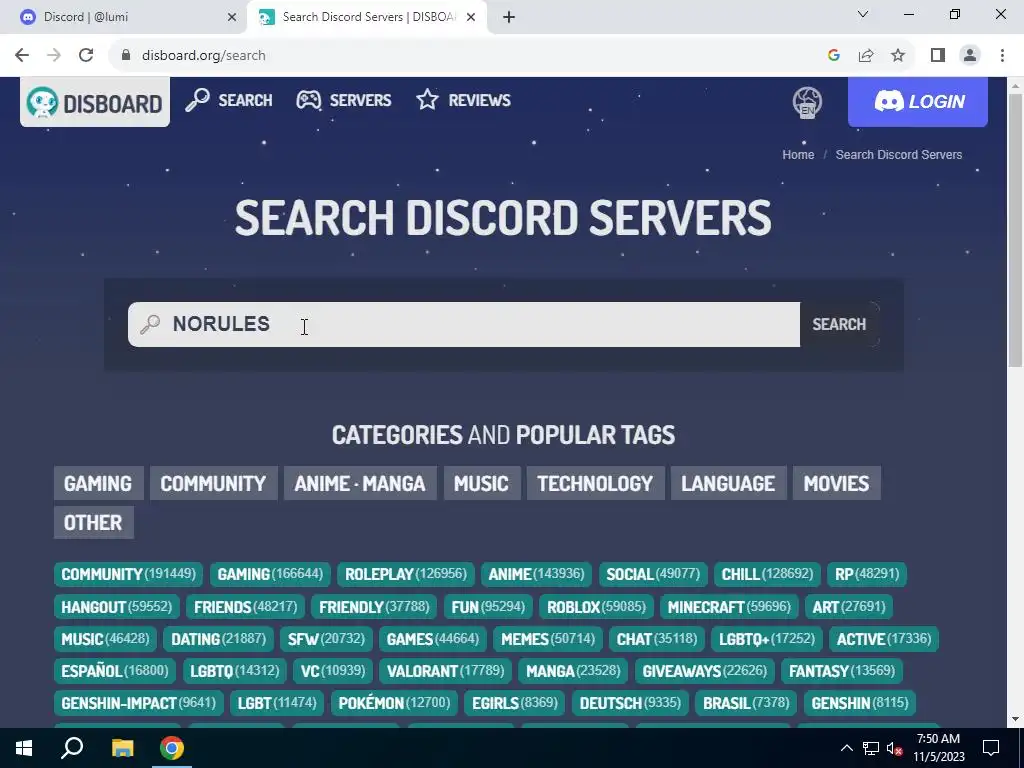Bookmark this page with star icon

(x=898, y=56)
